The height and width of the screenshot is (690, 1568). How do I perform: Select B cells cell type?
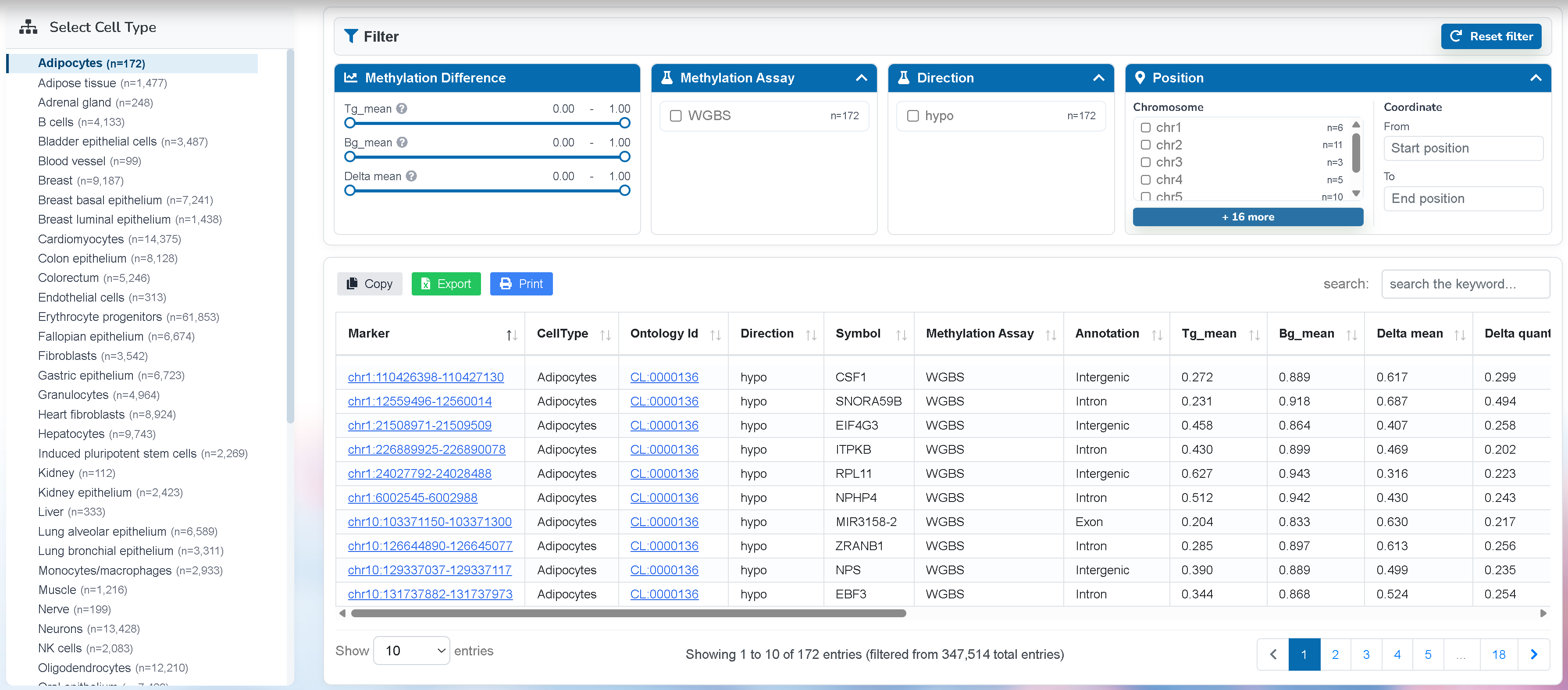pyautogui.click(x=81, y=122)
